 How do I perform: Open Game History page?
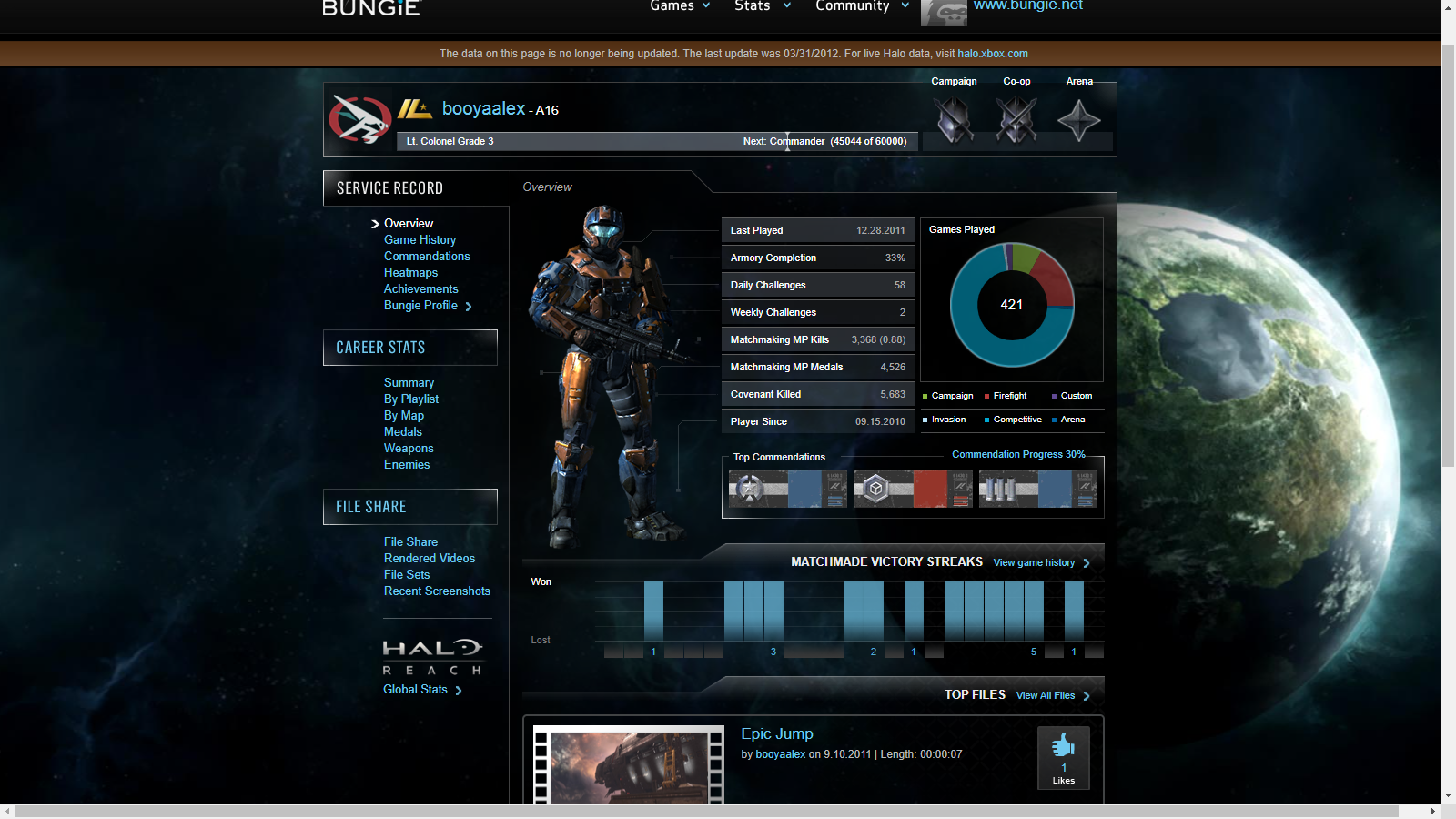pyautogui.click(x=420, y=239)
